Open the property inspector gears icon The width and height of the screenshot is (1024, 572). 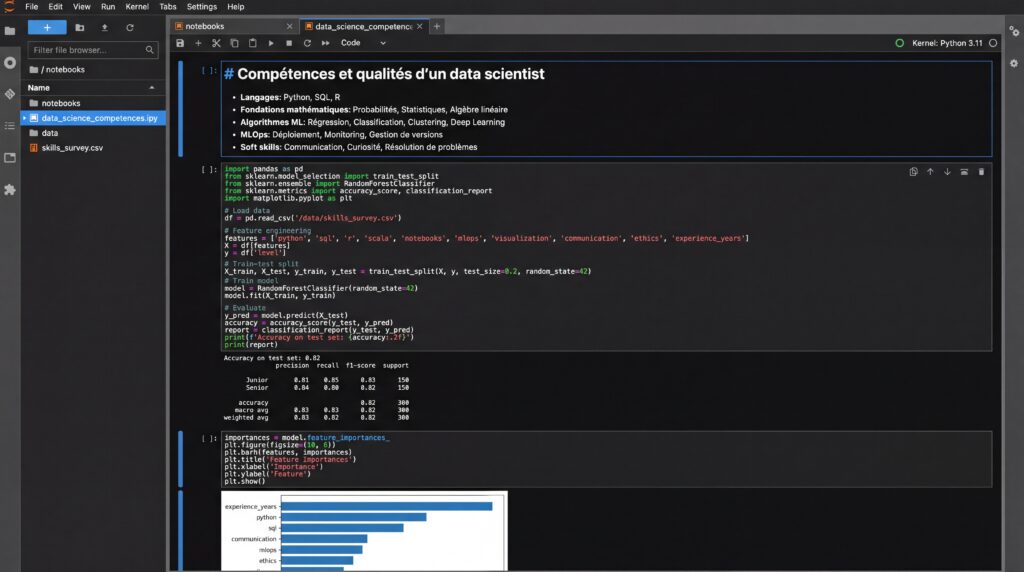1014,31
